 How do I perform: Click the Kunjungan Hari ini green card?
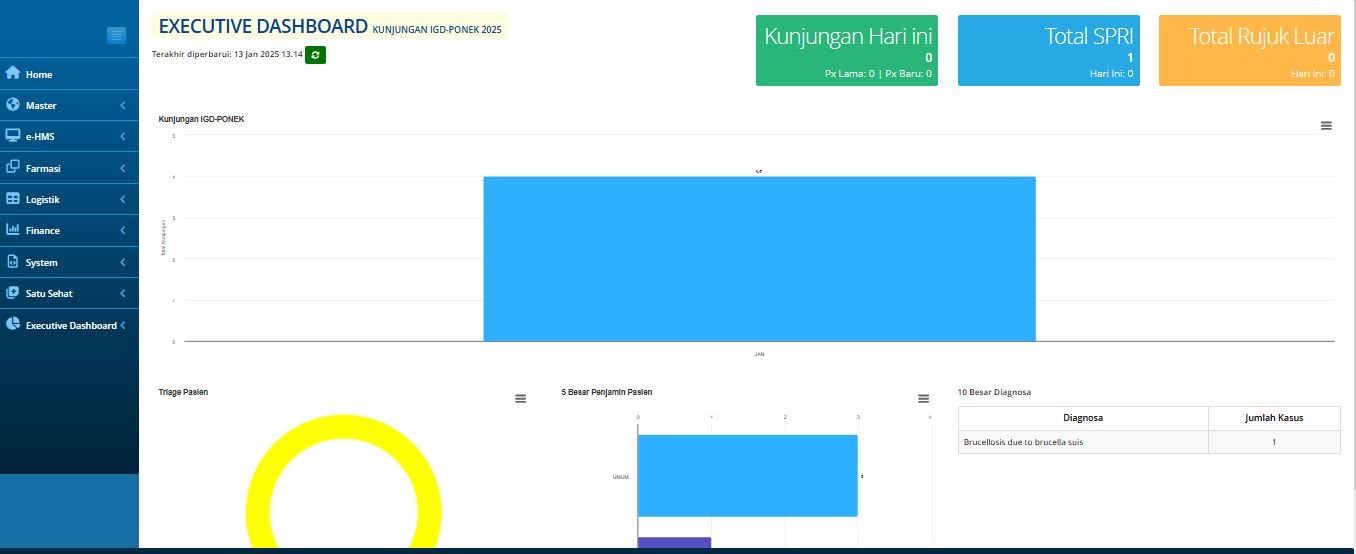pos(847,50)
